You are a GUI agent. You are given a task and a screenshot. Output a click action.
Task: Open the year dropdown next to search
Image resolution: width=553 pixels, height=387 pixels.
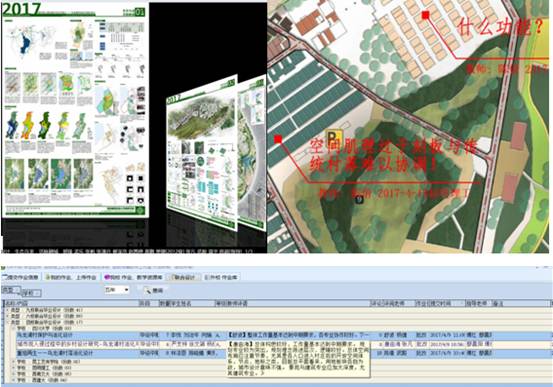click(x=116, y=290)
